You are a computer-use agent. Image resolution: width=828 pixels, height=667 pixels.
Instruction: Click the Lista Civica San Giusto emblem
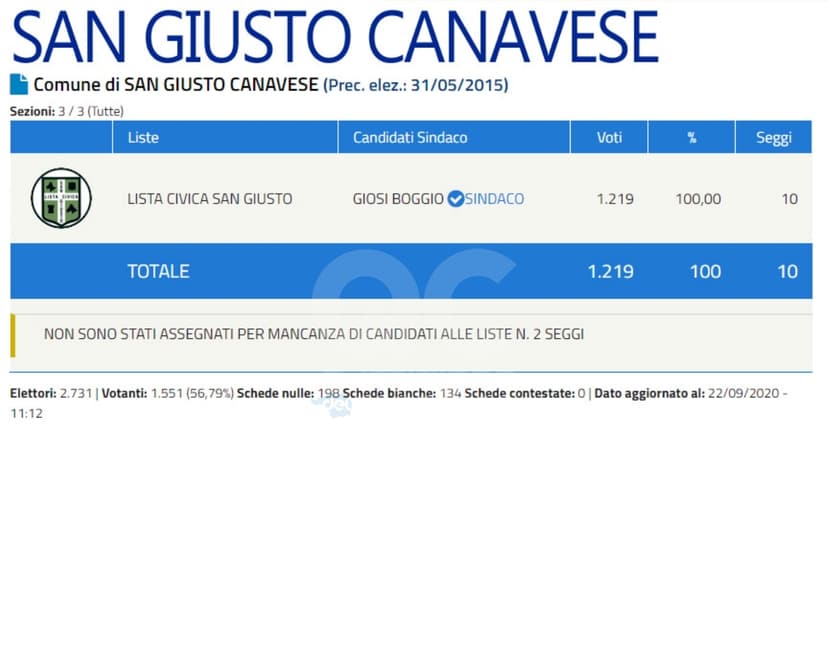click(x=61, y=198)
